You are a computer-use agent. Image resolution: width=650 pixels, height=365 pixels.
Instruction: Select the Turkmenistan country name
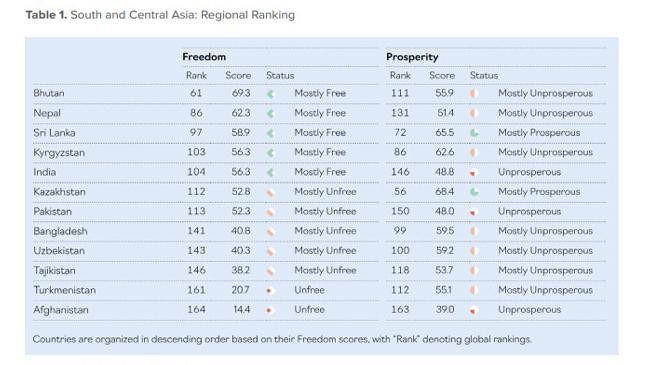pyautogui.click(x=65, y=290)
